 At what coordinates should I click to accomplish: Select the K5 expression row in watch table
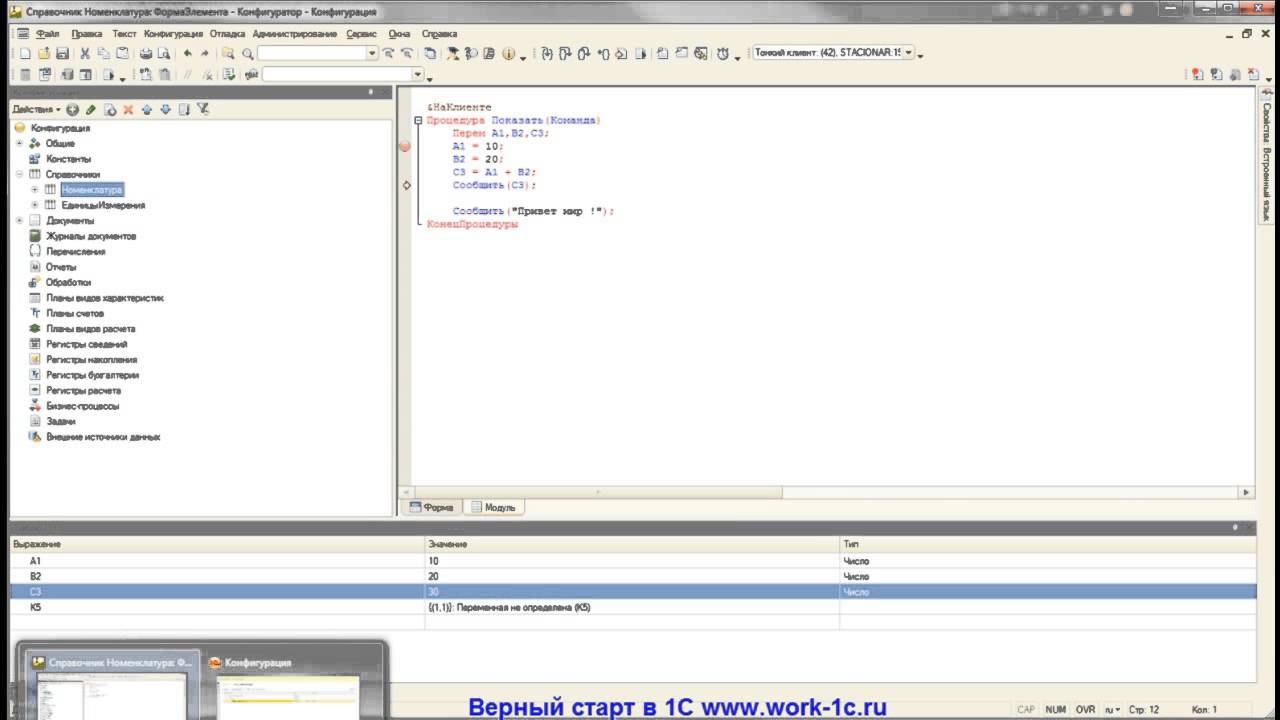tap(633, 607)
